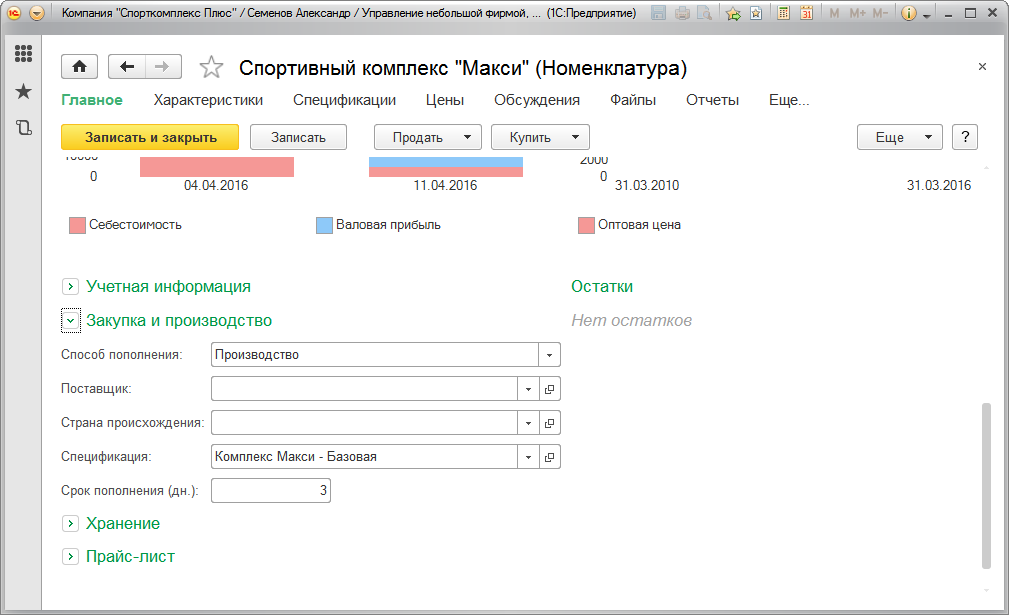Click the save diskette icon in title bar

click(658, 13)
